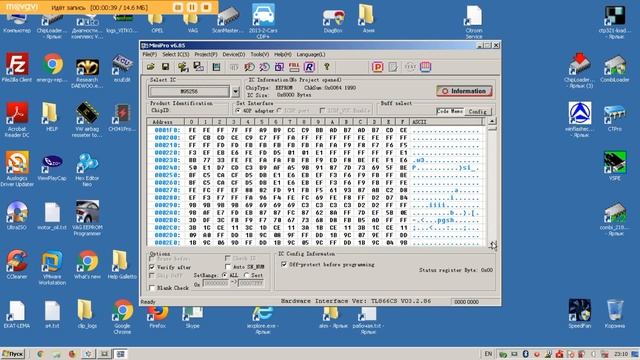Screen dimensions: 640x360
Task: Select the VMware Workstation desktop icon
Action: coord(52,267)
